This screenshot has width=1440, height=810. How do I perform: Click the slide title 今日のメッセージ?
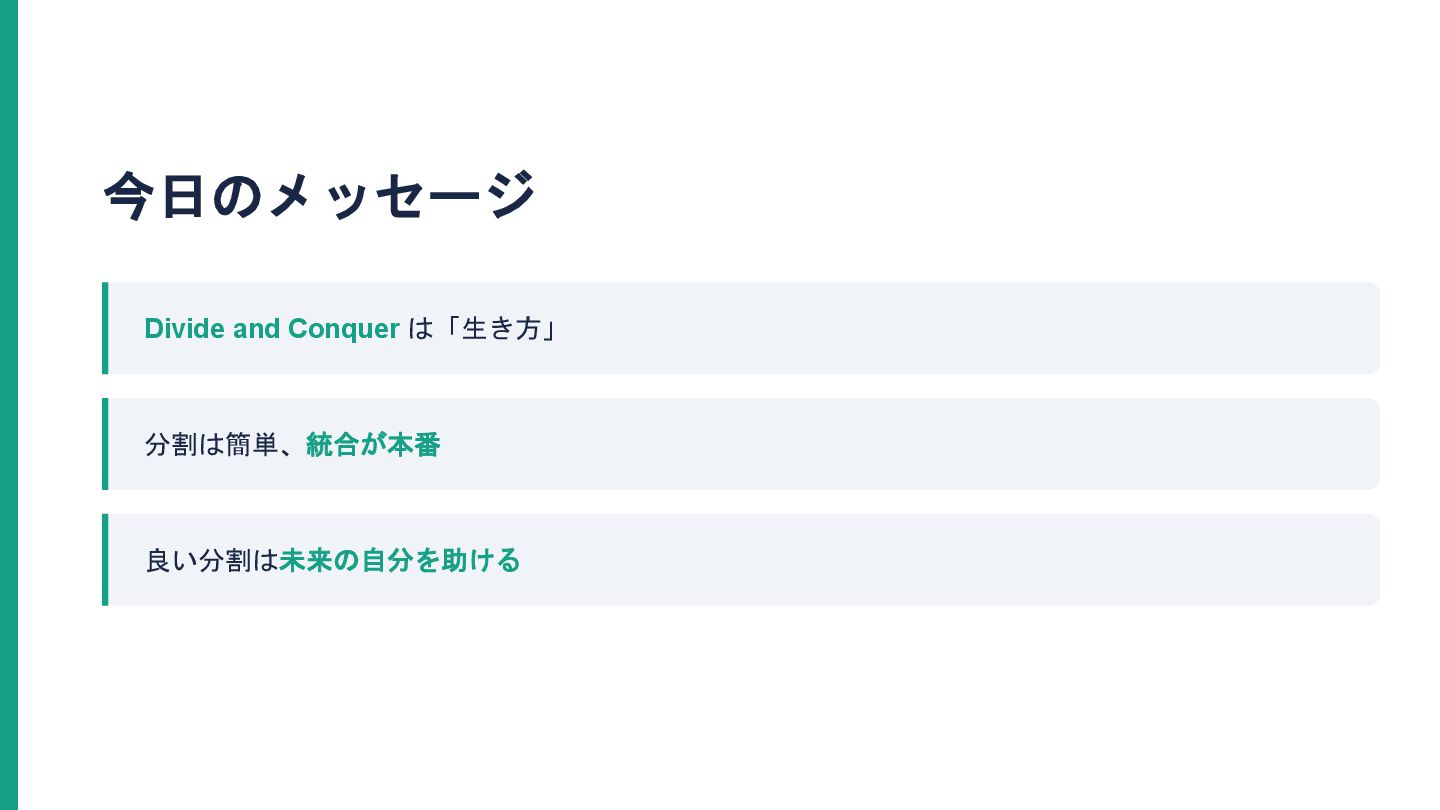tap(320, 195)
